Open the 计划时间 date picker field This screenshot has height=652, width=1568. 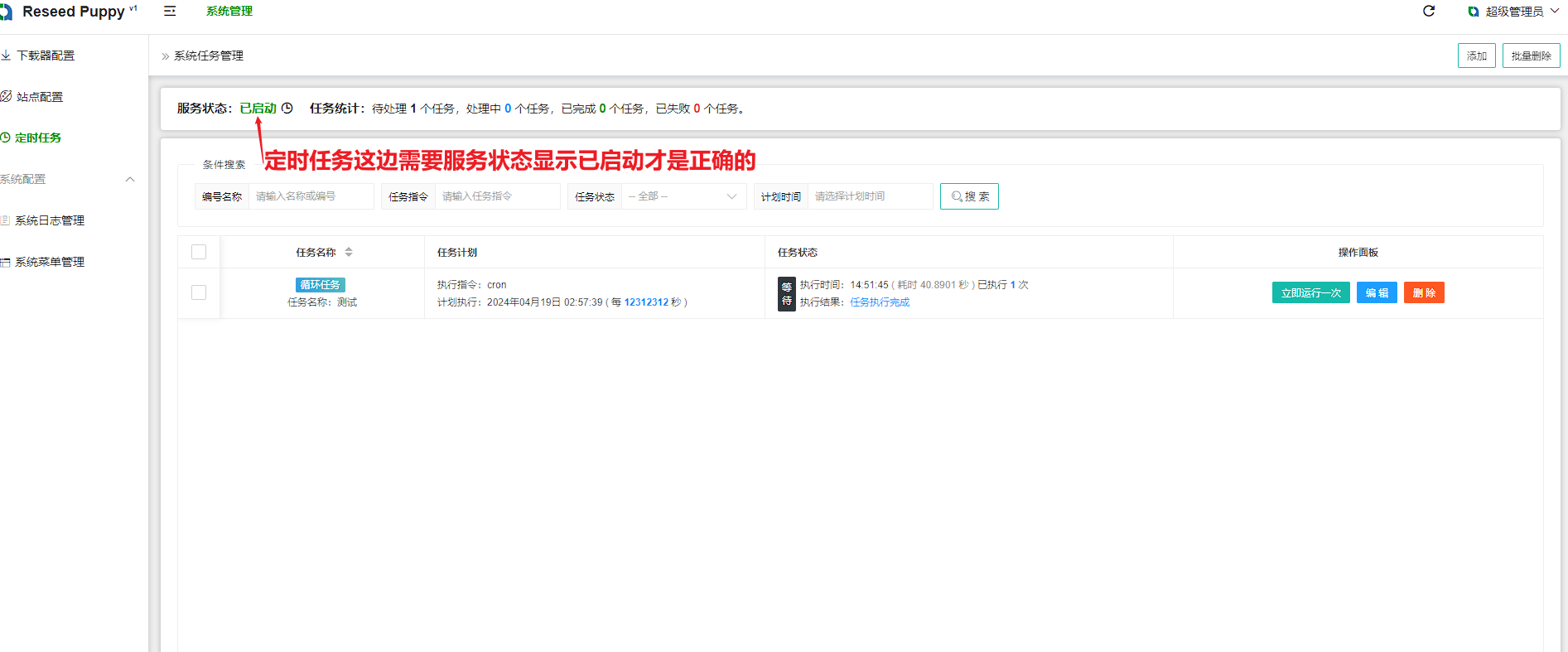tap(870, 196)
